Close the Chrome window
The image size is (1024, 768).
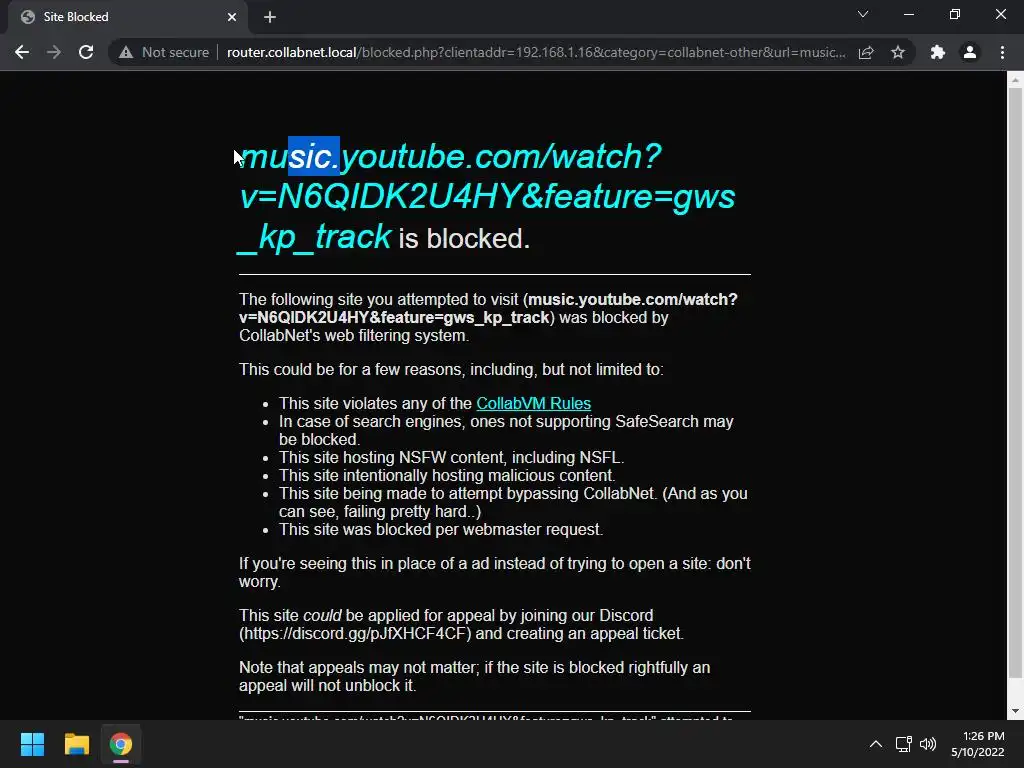pos(1000,14)
